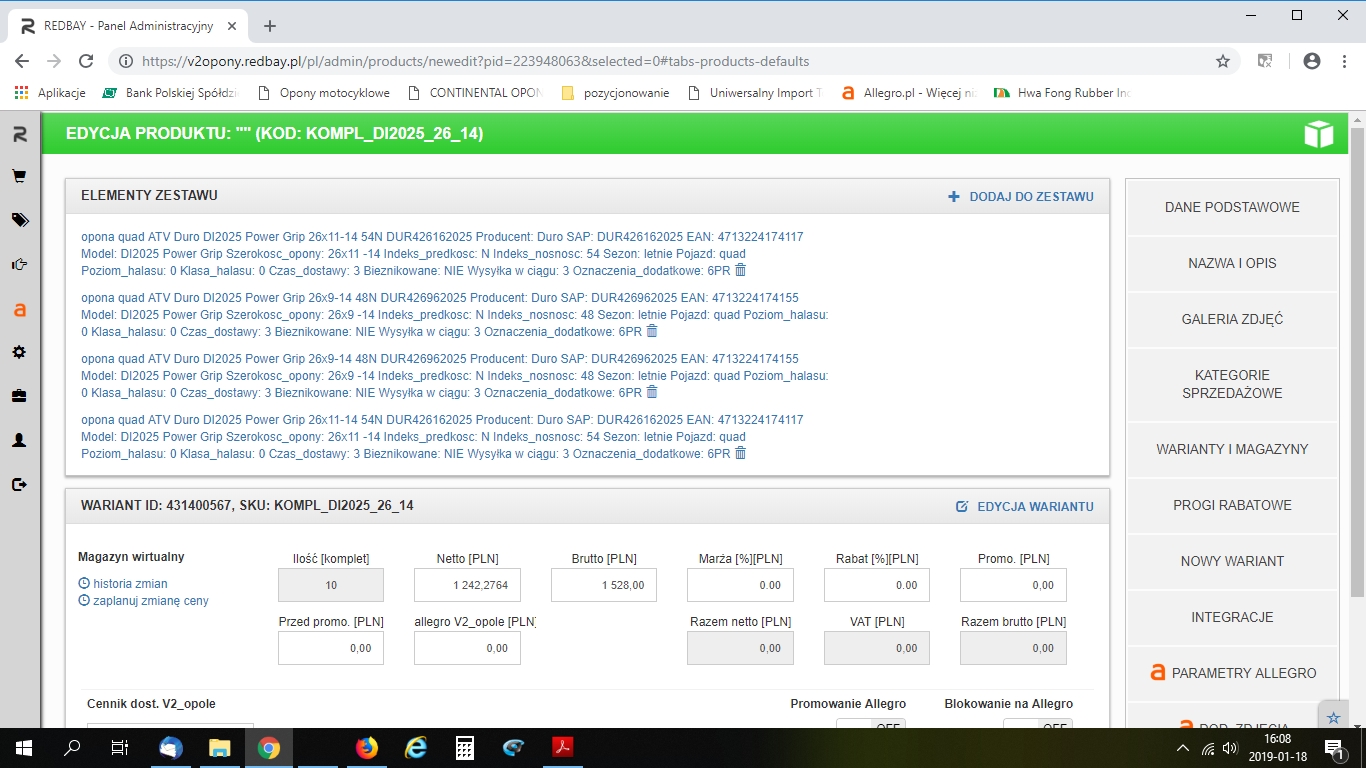Screen dimensions: 1366x768
Task: Click the briefcase icon in left sidebar
Action: [19, 396]
